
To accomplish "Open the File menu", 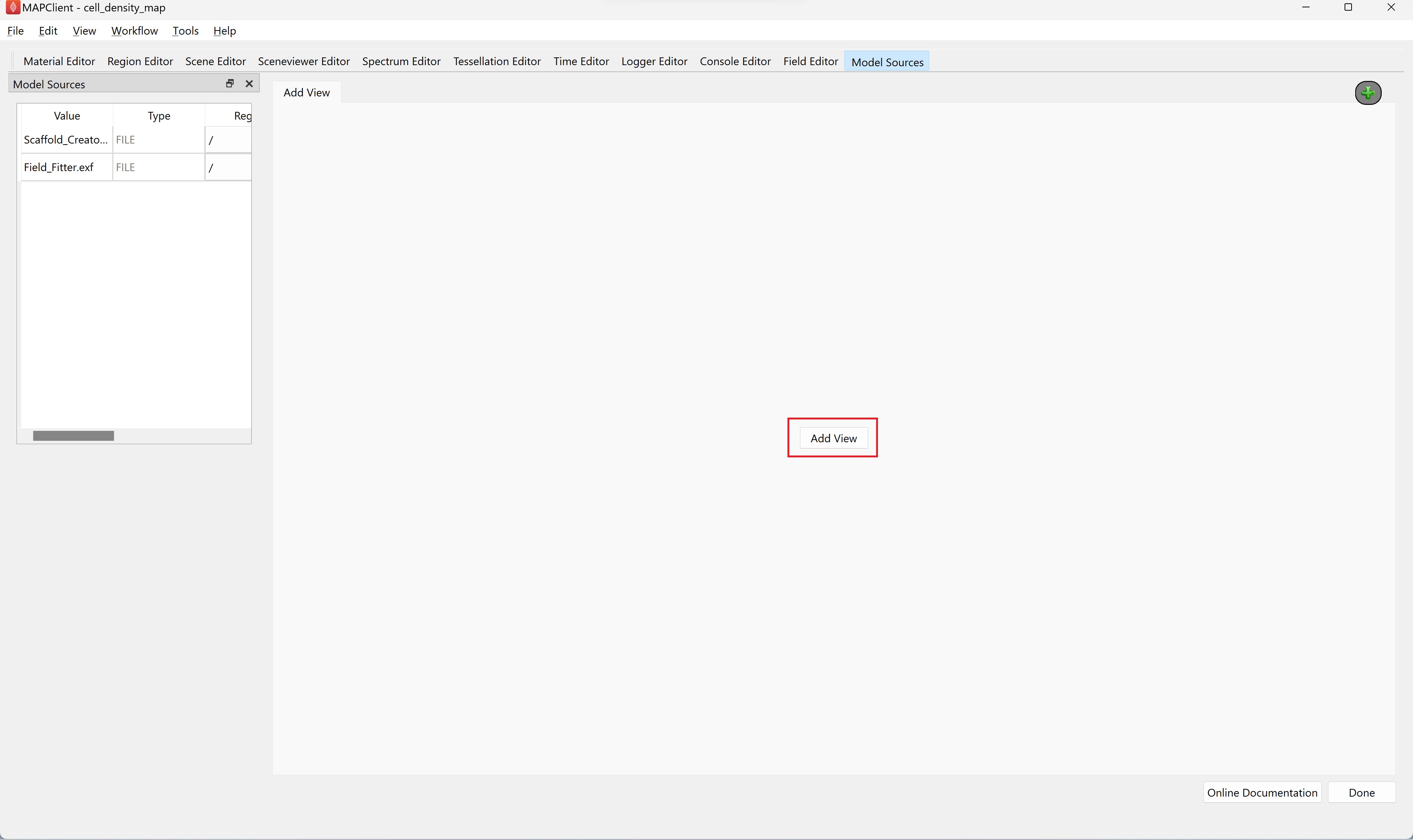I will pos(15,31).
